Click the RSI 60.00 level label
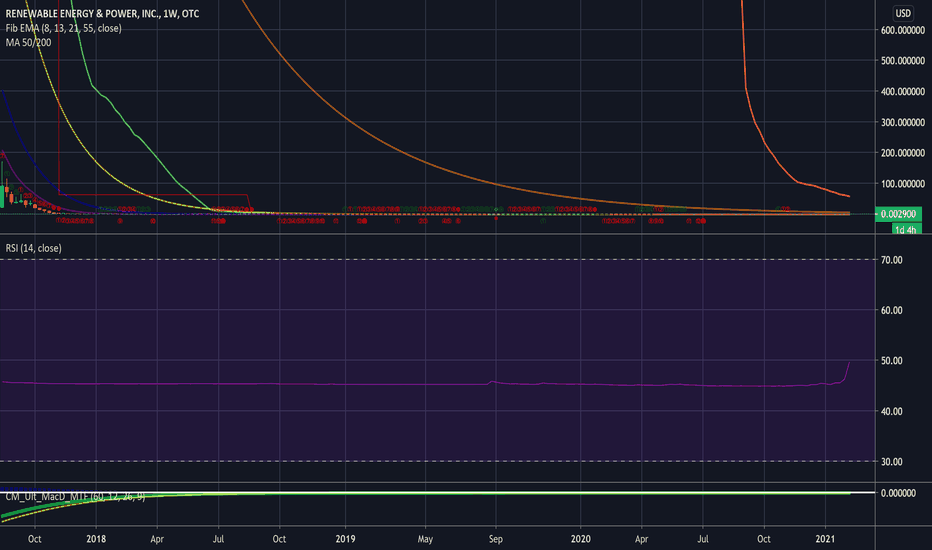Screen dimensions: 932x550 pyautogui.click(x=892, y=310)
